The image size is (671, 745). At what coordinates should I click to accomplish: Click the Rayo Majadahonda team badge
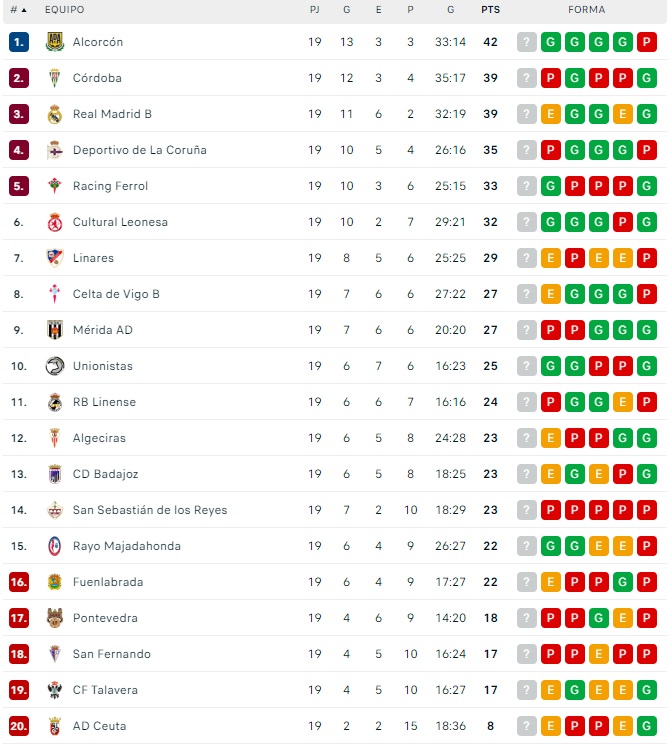point(55,546)
